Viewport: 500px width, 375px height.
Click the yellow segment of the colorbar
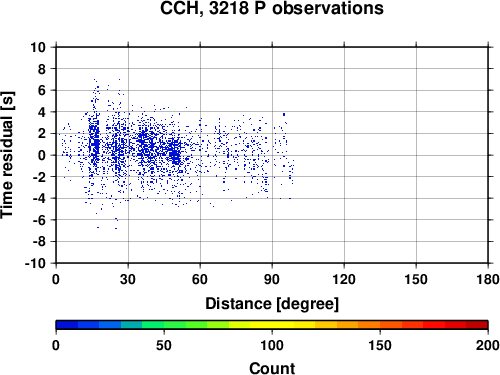272,325
